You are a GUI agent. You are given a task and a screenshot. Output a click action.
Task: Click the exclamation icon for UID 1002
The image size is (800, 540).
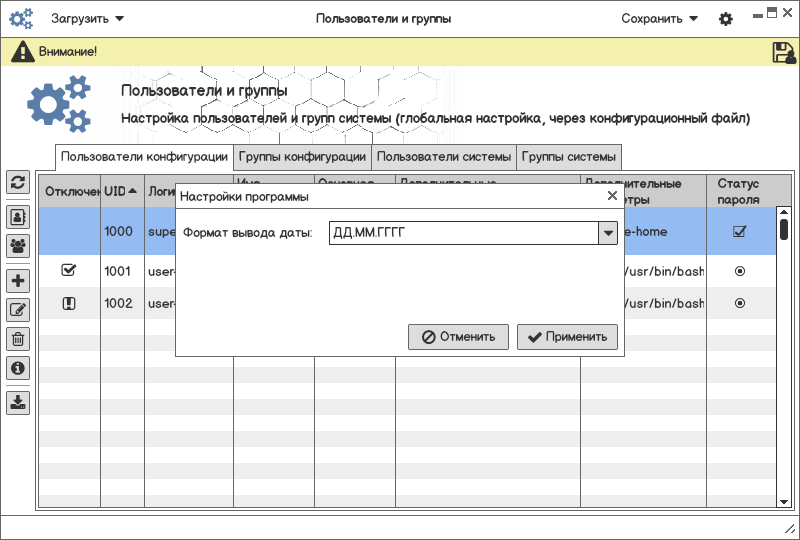pyautogui.click(x=68, y=304)
